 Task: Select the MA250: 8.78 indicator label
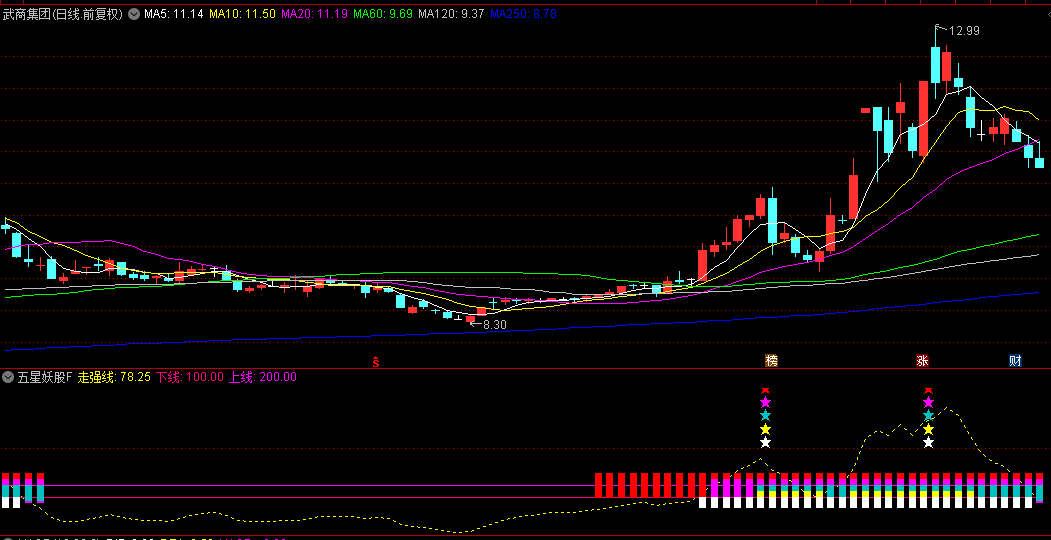click(523, 13)
